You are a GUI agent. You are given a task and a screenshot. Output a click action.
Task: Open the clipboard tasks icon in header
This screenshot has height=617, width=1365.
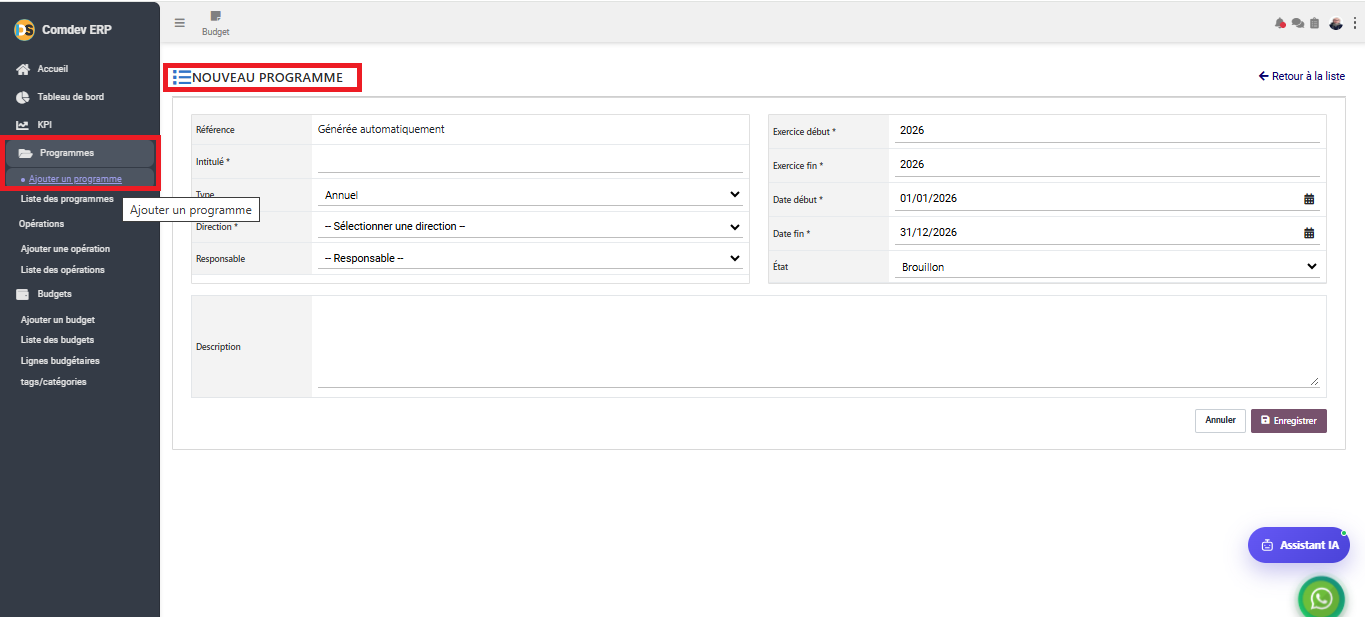pyautogui.click(x=1315, y=23)
